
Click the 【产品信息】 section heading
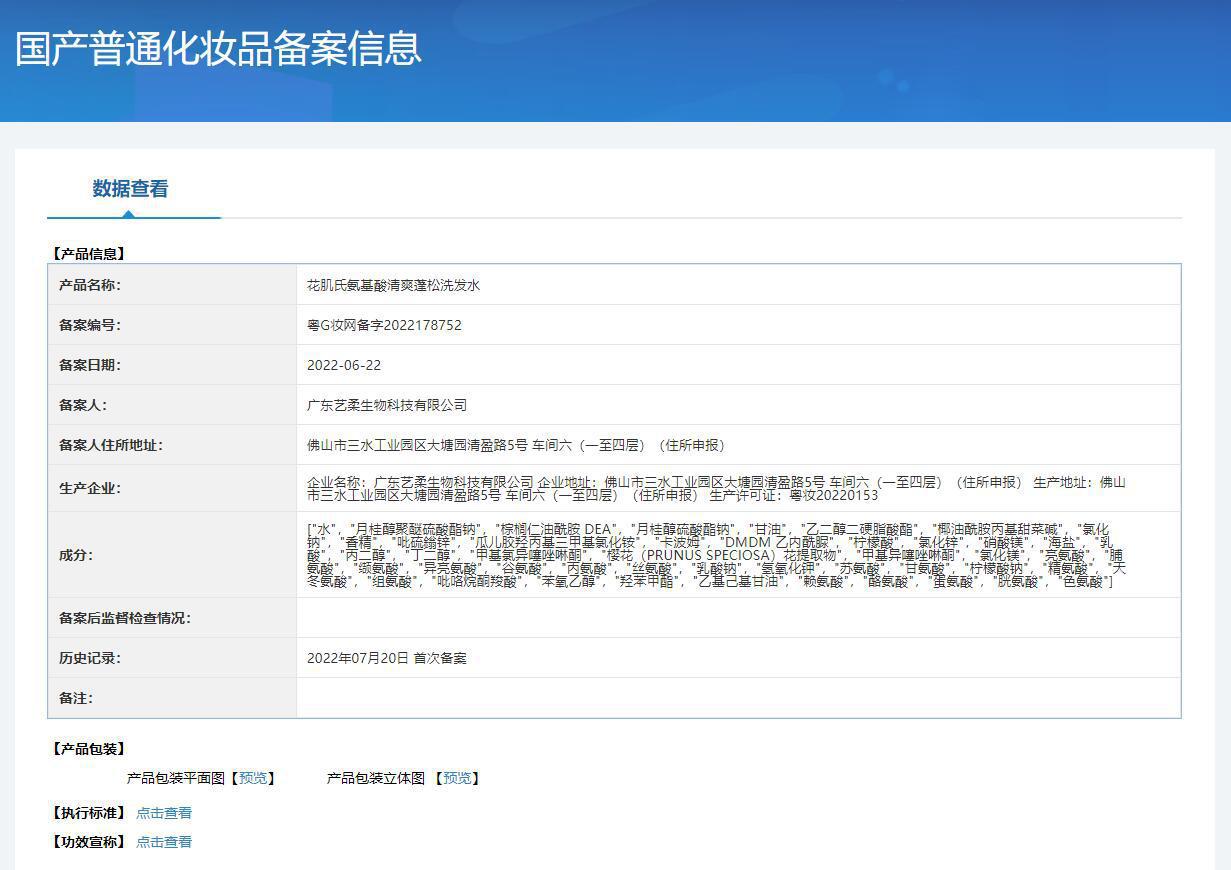[89, 254]
